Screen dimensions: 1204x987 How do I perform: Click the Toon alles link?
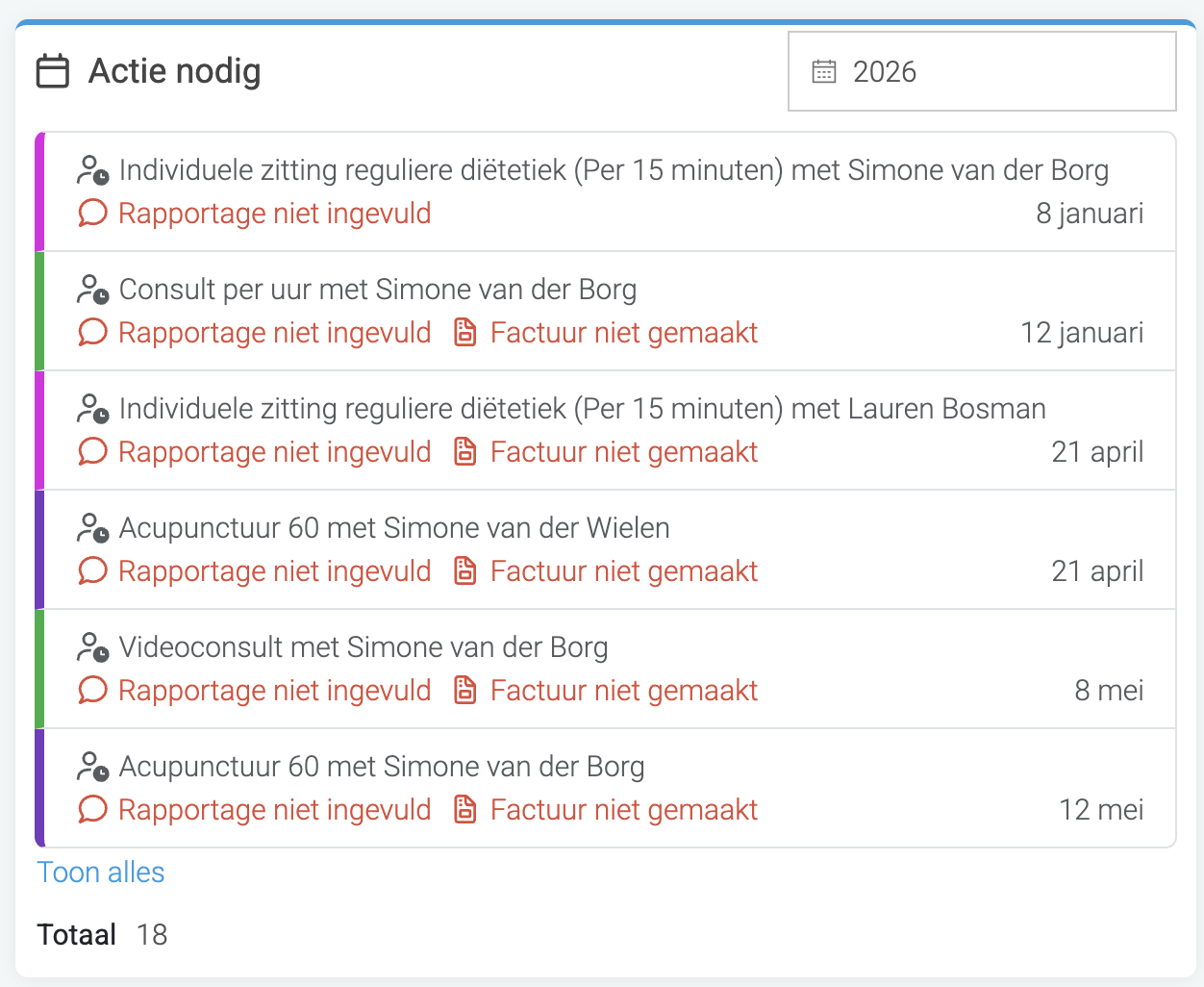tap(101, 873)
